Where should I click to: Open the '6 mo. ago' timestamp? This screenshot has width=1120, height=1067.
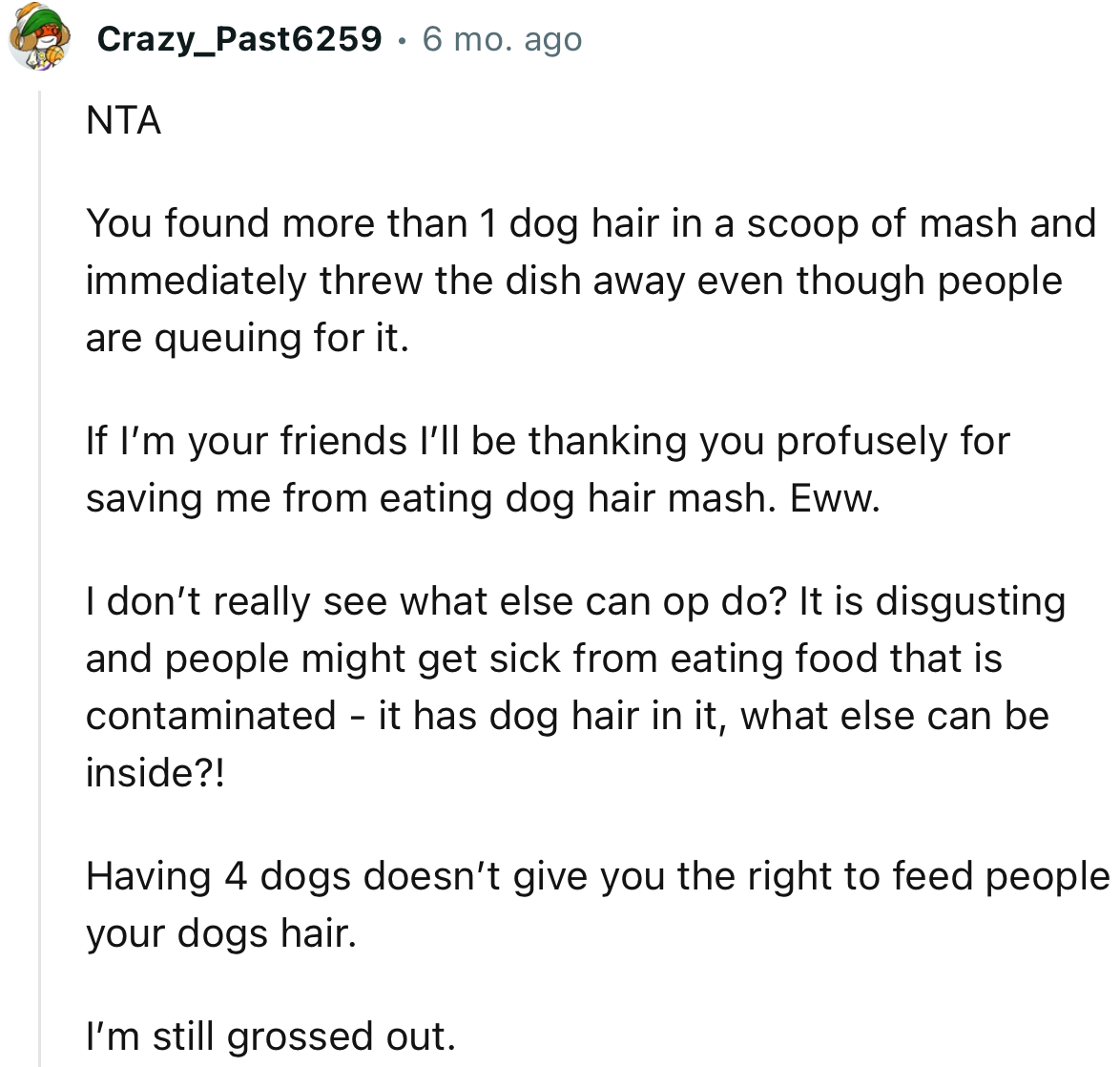click(x=501, y=39)
